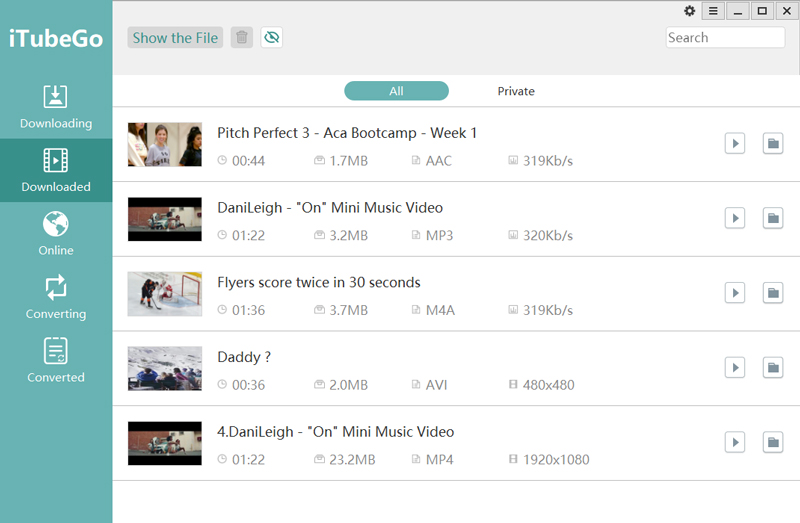Click the 1.7MB file size
The width and height of the screenshot is (800, 523).
click(x=348, y=161)
